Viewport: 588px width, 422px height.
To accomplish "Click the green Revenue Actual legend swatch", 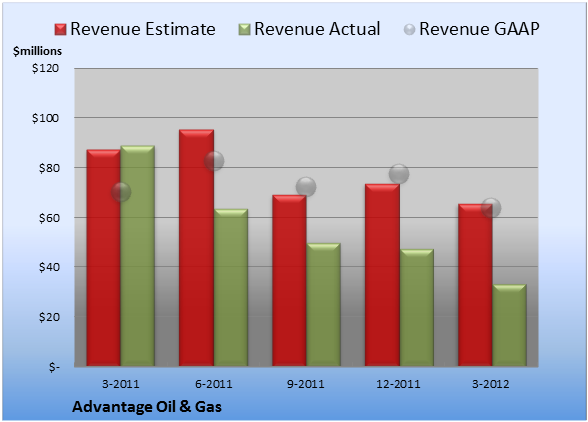I will (x=244, y=30).
